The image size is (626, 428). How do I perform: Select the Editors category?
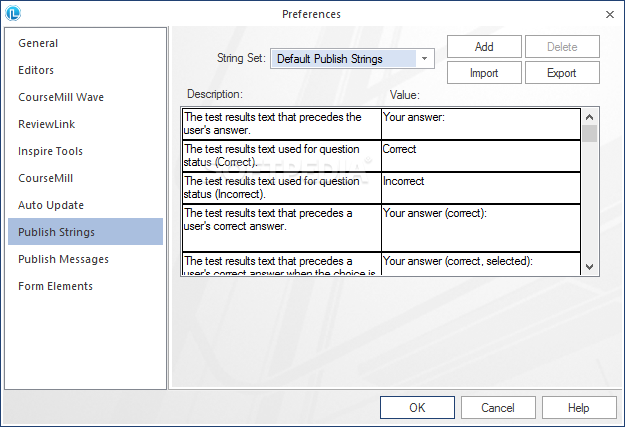point(36,70)
